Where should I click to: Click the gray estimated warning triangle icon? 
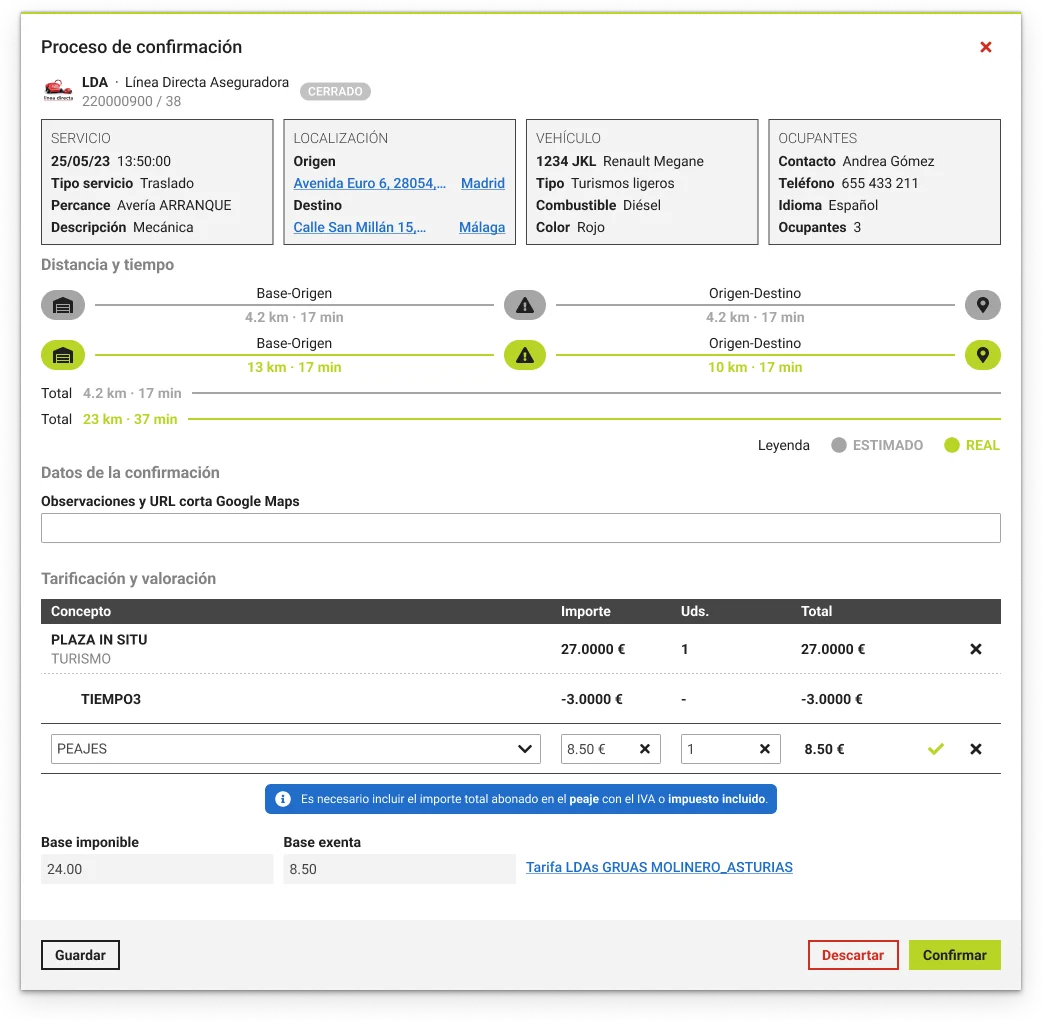pos(525,306)
